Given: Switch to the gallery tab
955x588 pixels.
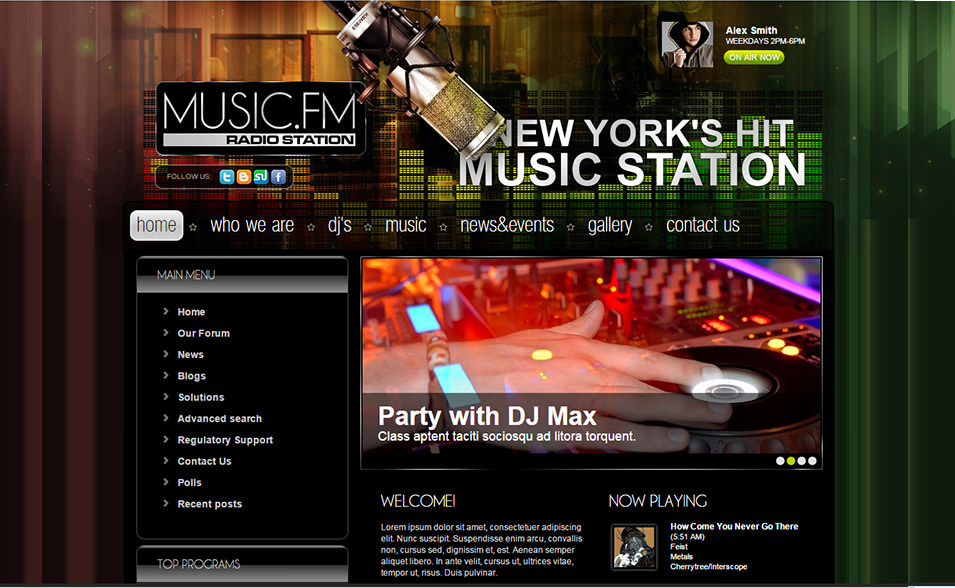Looking at the screenshot, I should pos(610,225).
